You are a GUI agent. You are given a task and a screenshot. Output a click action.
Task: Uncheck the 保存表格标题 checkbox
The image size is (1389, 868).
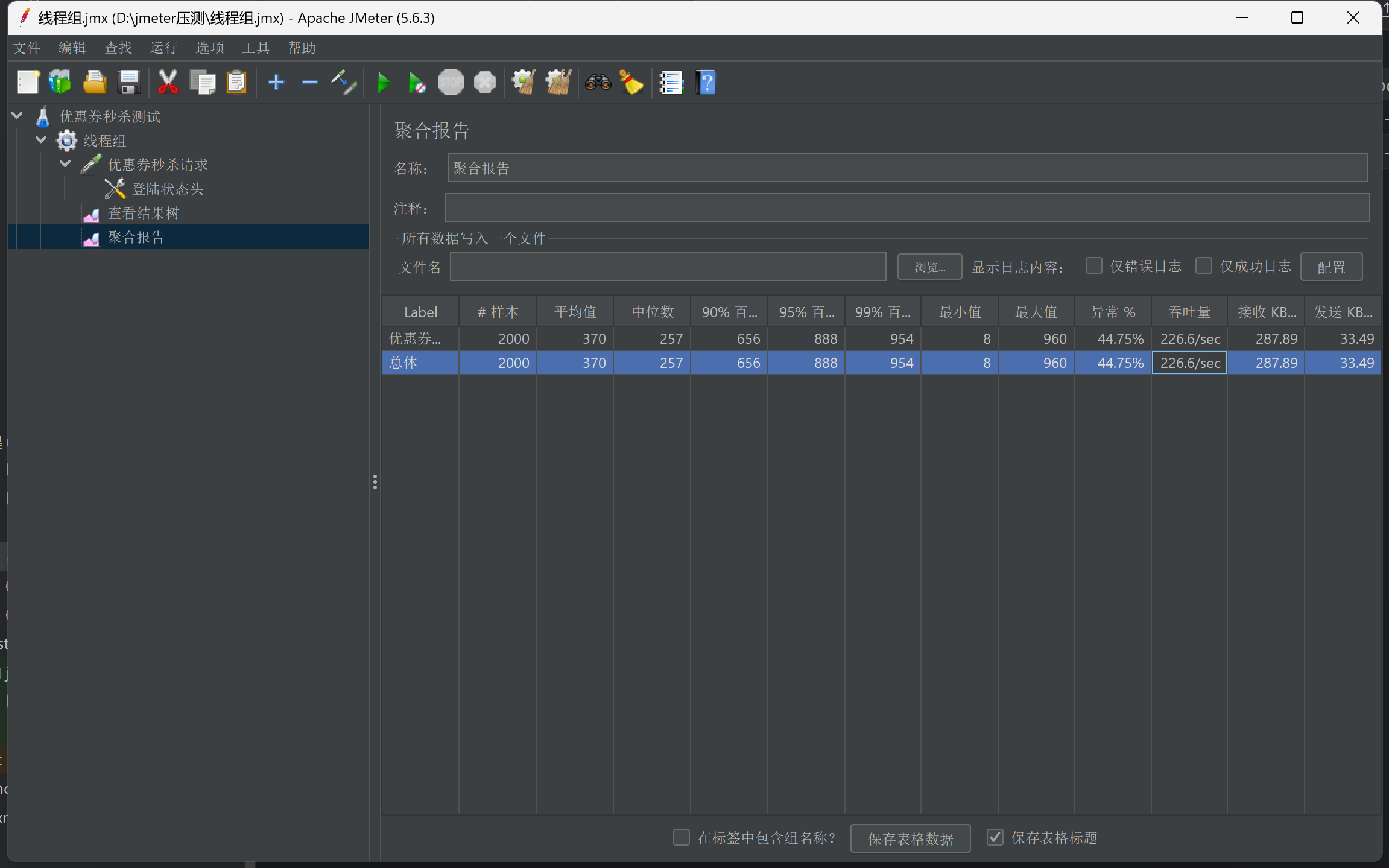click(995, 837)
